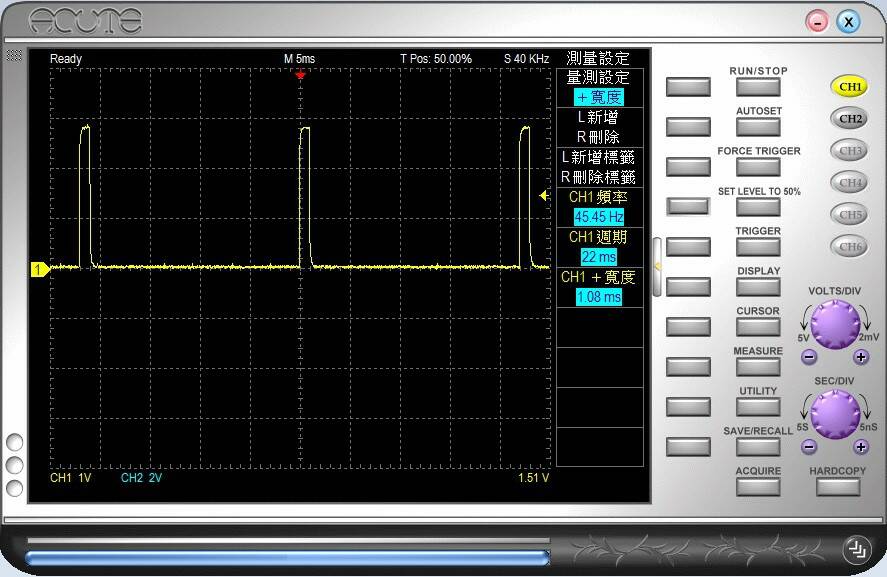Click the softkey beside CH1 頻率
The height and width of the screenshot is (577, 887).
point(688,206)
